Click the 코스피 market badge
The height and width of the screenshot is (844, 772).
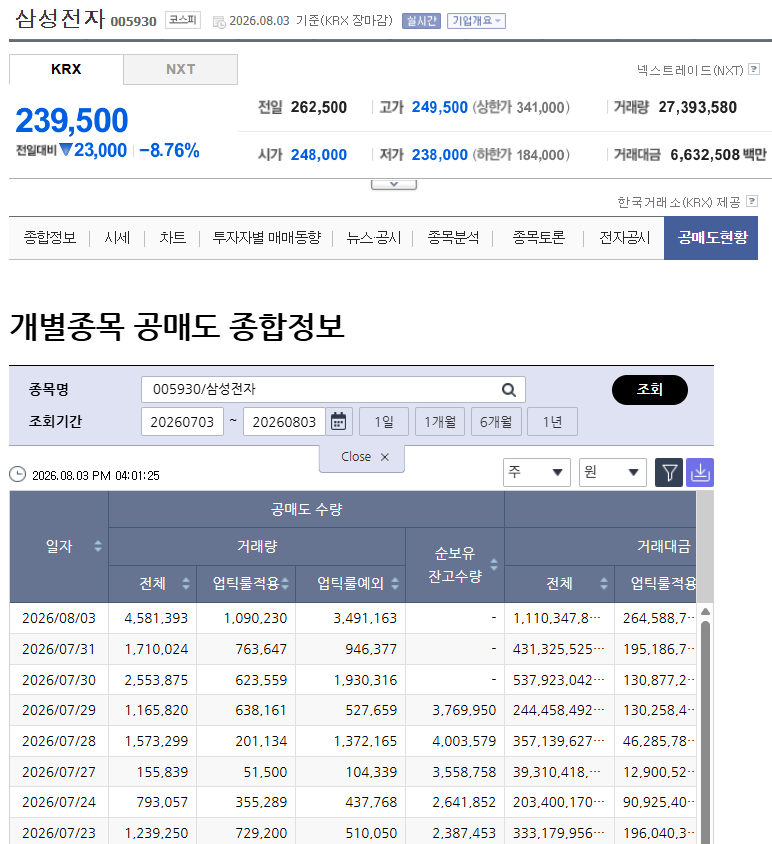(183, 20)
